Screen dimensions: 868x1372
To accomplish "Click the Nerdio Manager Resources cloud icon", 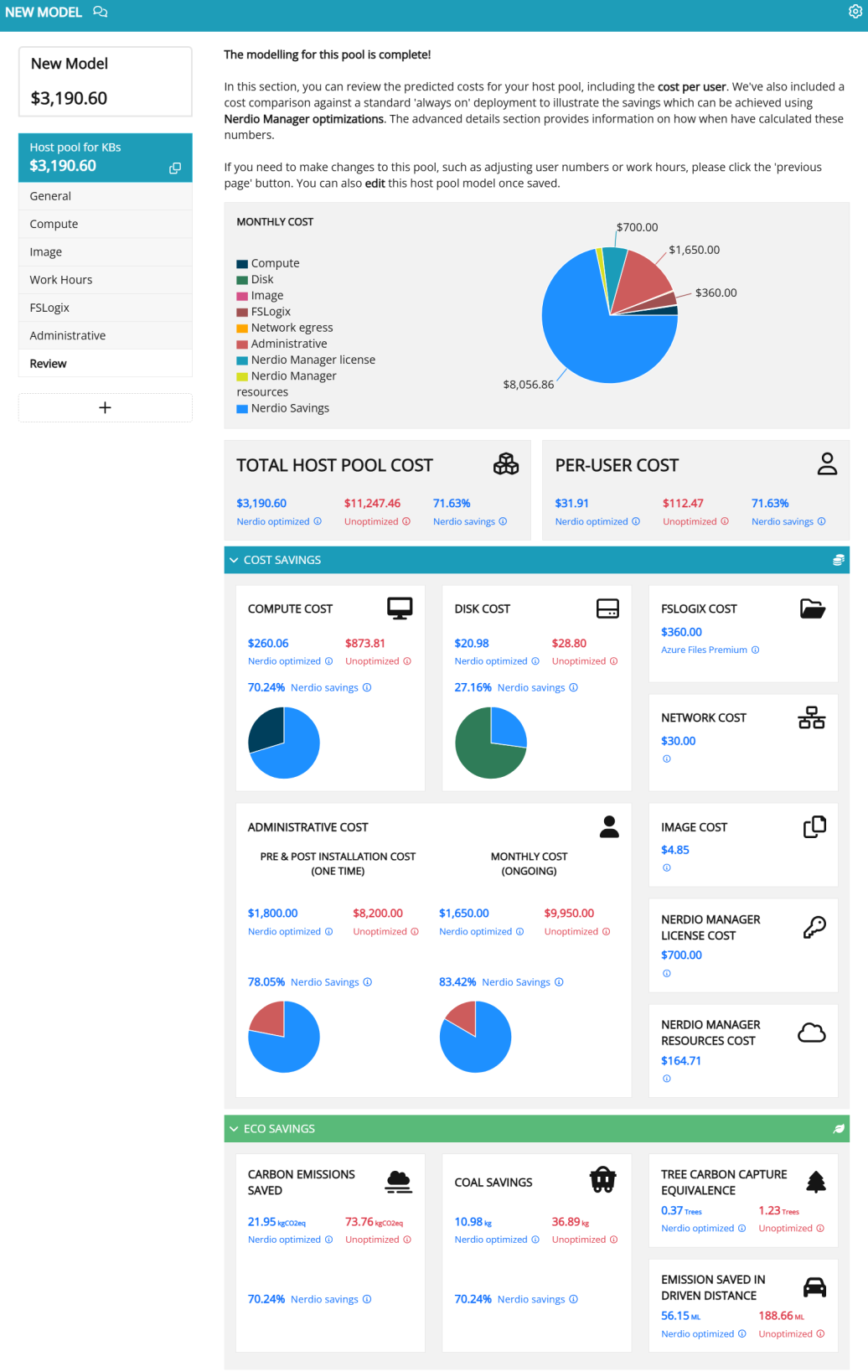I will click(812, 1033).
